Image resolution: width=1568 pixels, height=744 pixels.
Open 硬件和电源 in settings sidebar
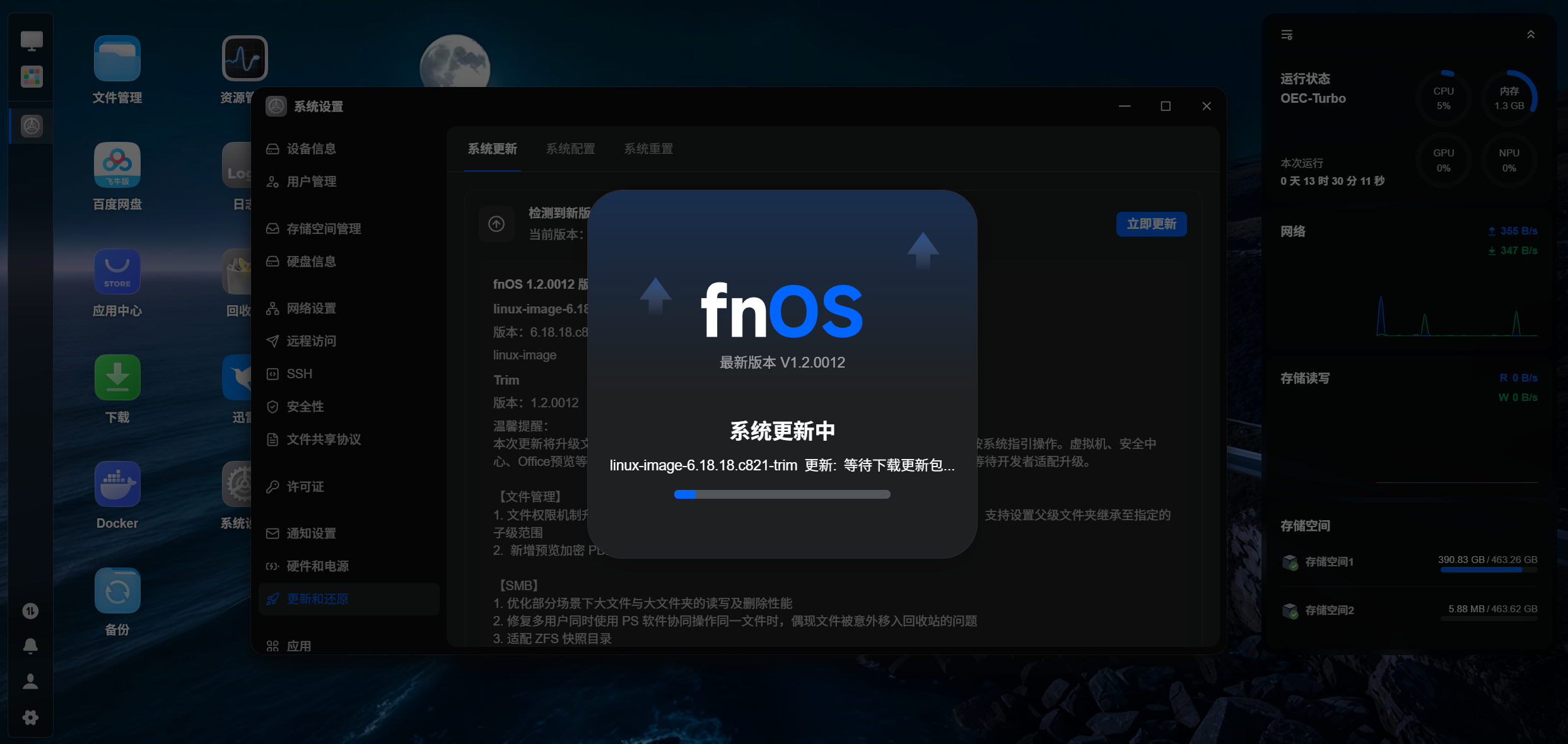coord(348,566)
